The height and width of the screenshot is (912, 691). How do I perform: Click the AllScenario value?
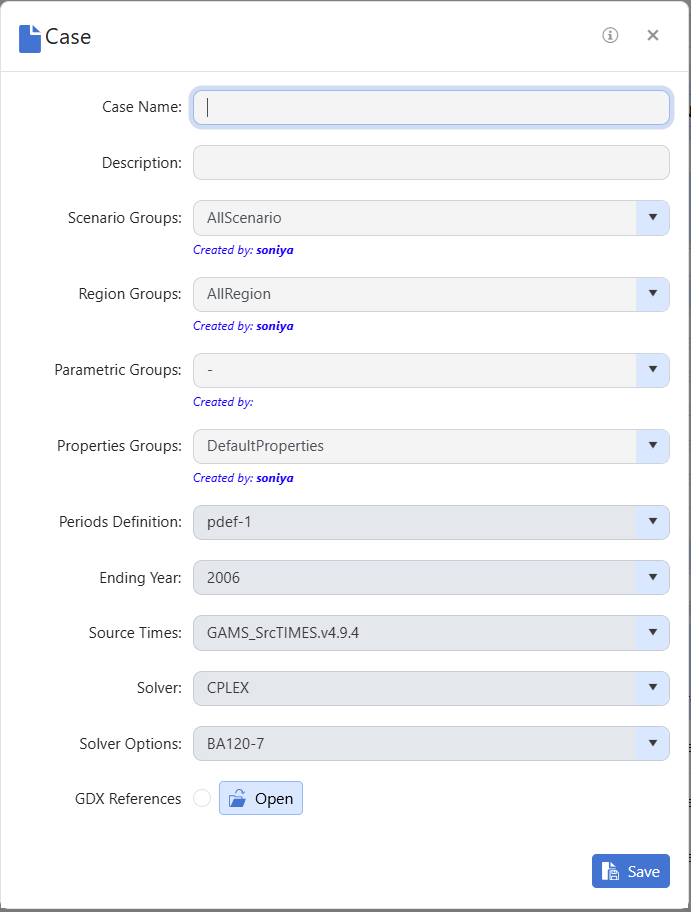(x=244, y=218)
